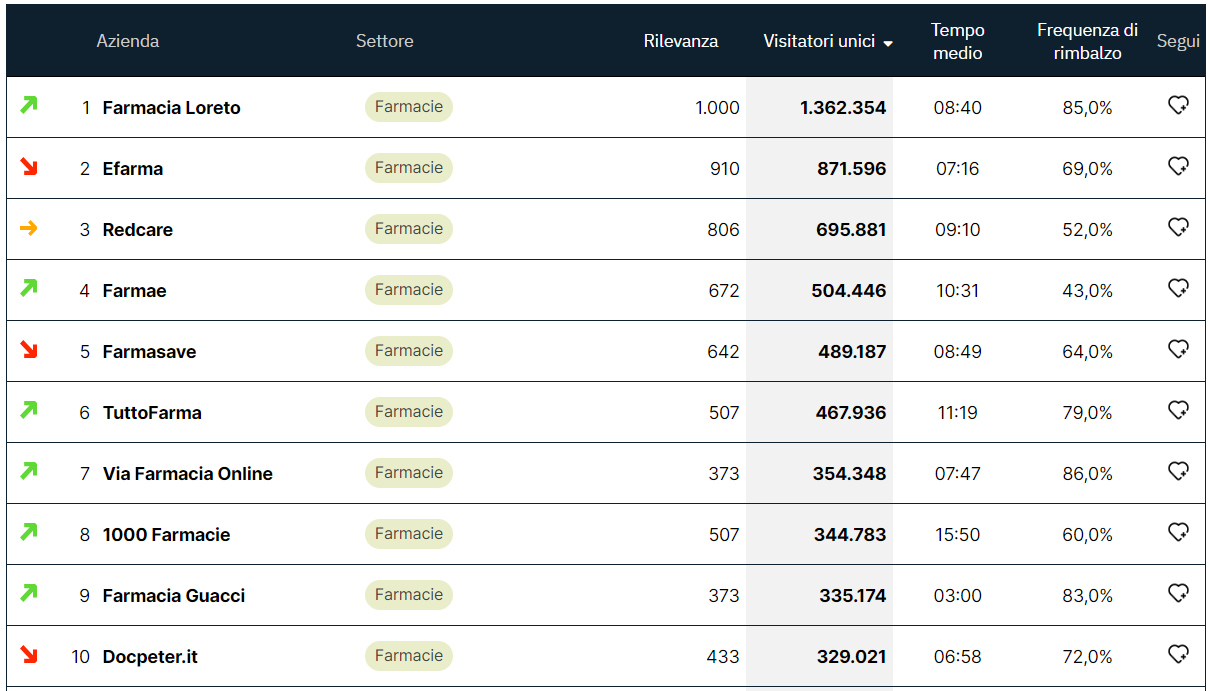Click Farmacie tag in Farmae row
Viewport: 1210px width, 691px height.
click(409, 290)
